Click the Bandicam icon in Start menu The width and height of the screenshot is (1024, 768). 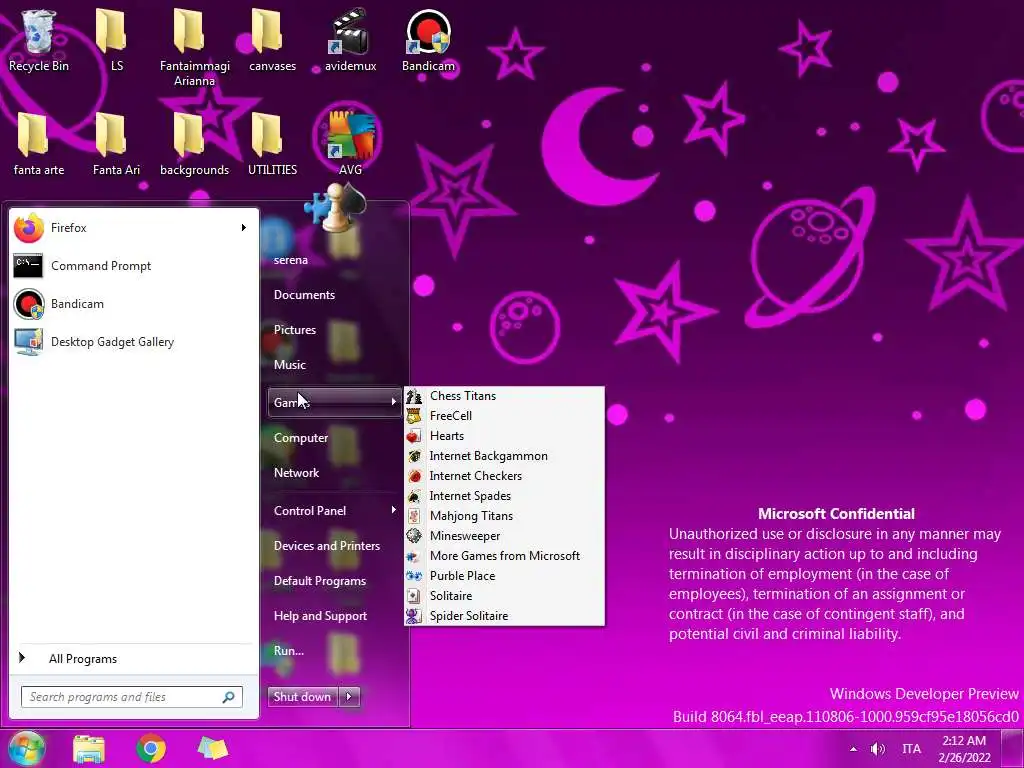pyautogui.click(x=29, y=304)
